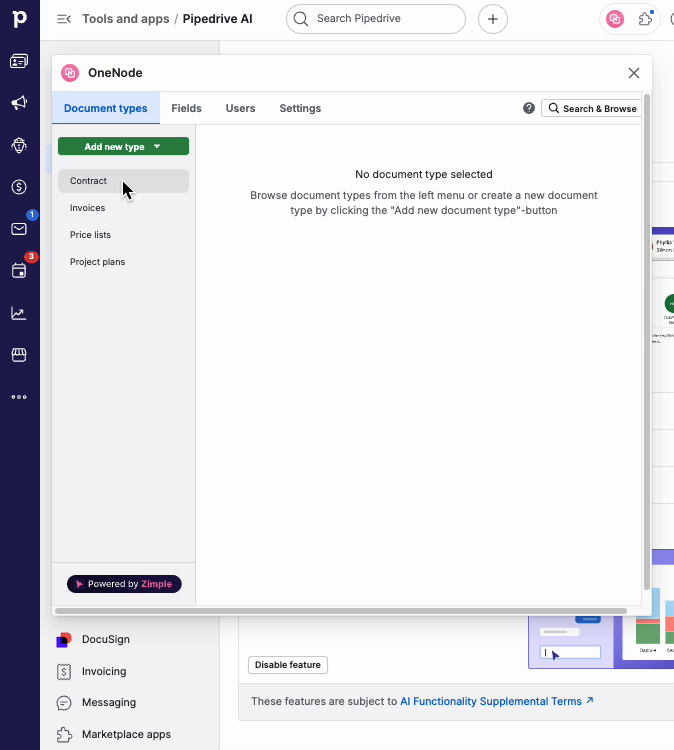The height and width of the screenshot is (750, 674).
Task: Open Campaigns megaphone icon in sidebar
Action: (x=19, y=103)
